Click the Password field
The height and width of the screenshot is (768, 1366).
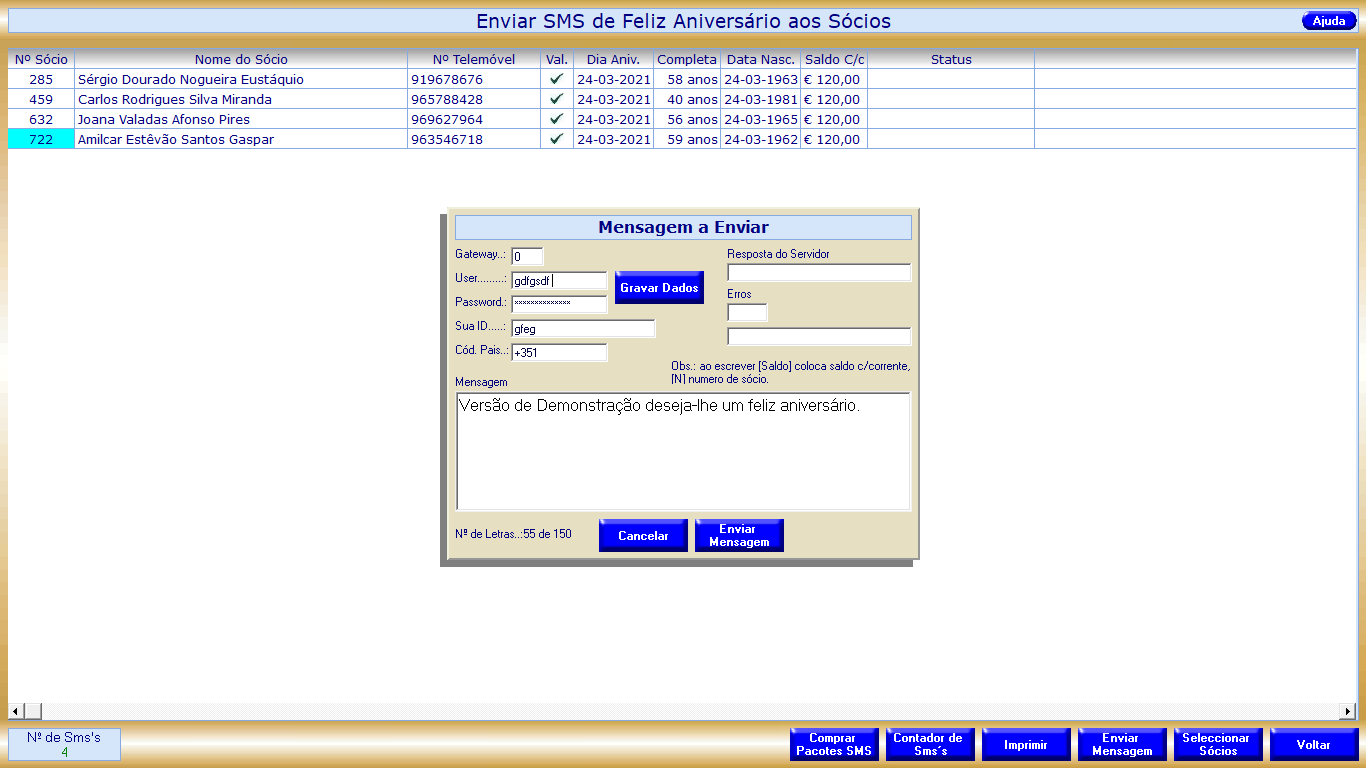pyautogui.click(x=558, y=304)
